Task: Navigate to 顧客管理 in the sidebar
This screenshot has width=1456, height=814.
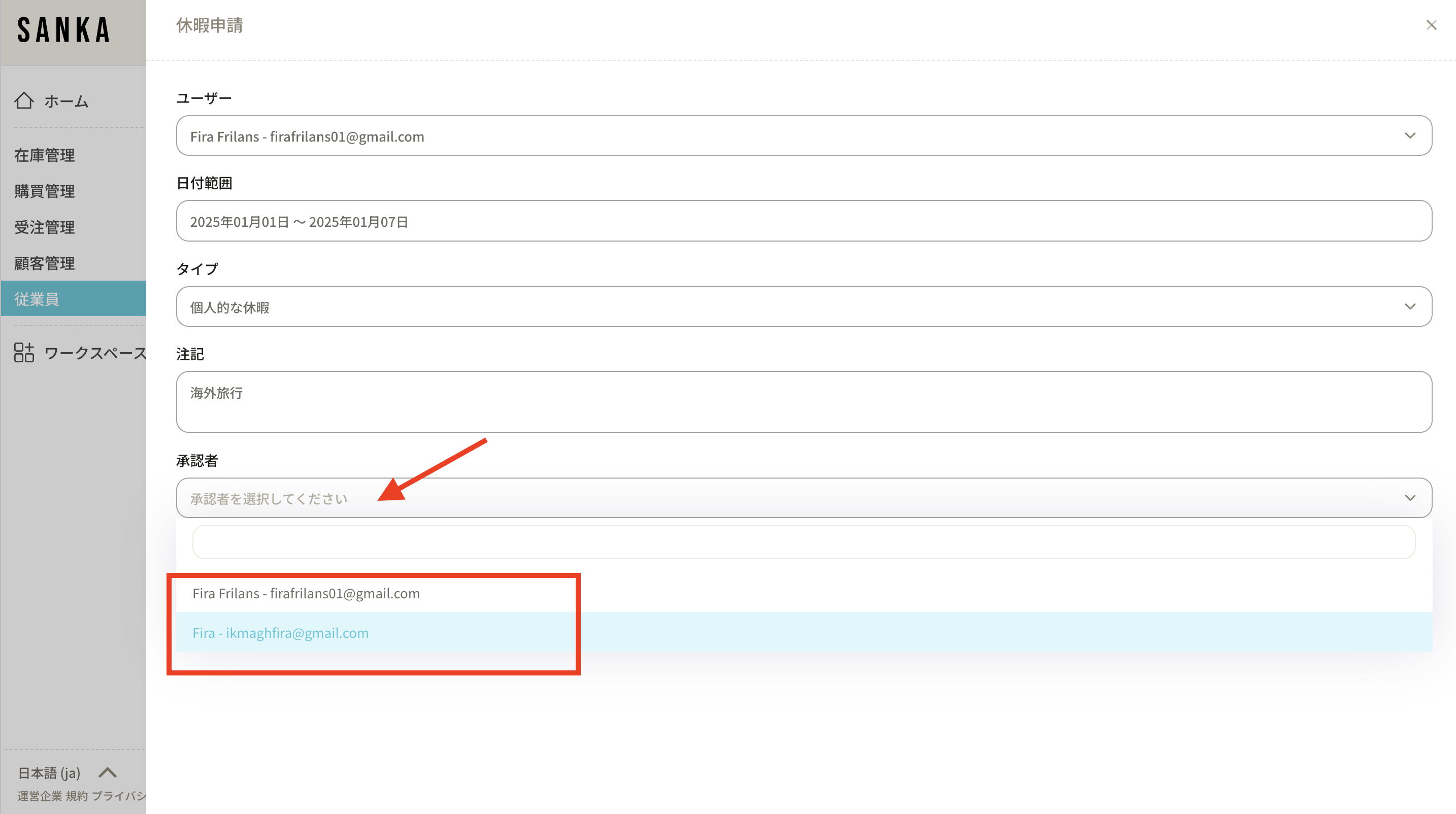Action: pos(45,263)
